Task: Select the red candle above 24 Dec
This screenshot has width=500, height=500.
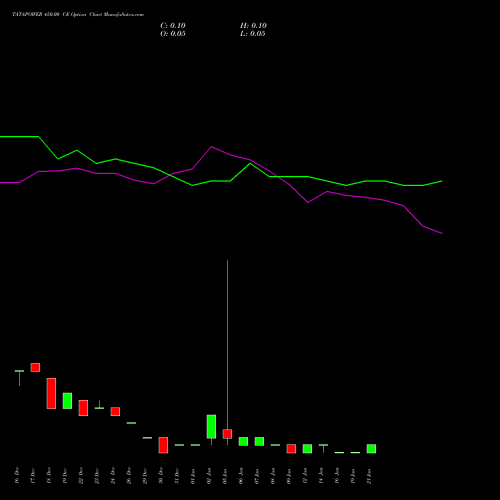Action: [x=115, y=411]
